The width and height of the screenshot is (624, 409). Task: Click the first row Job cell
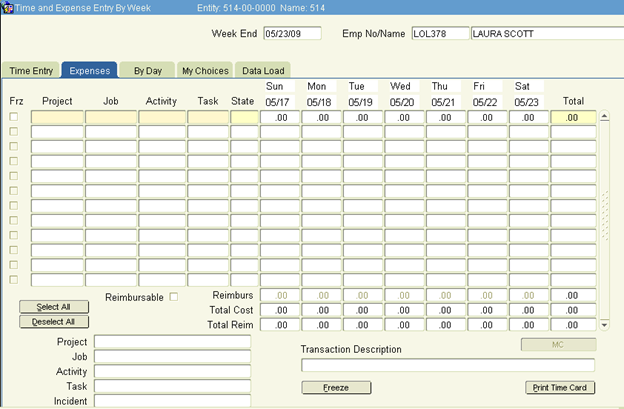(x=111, y=117)
